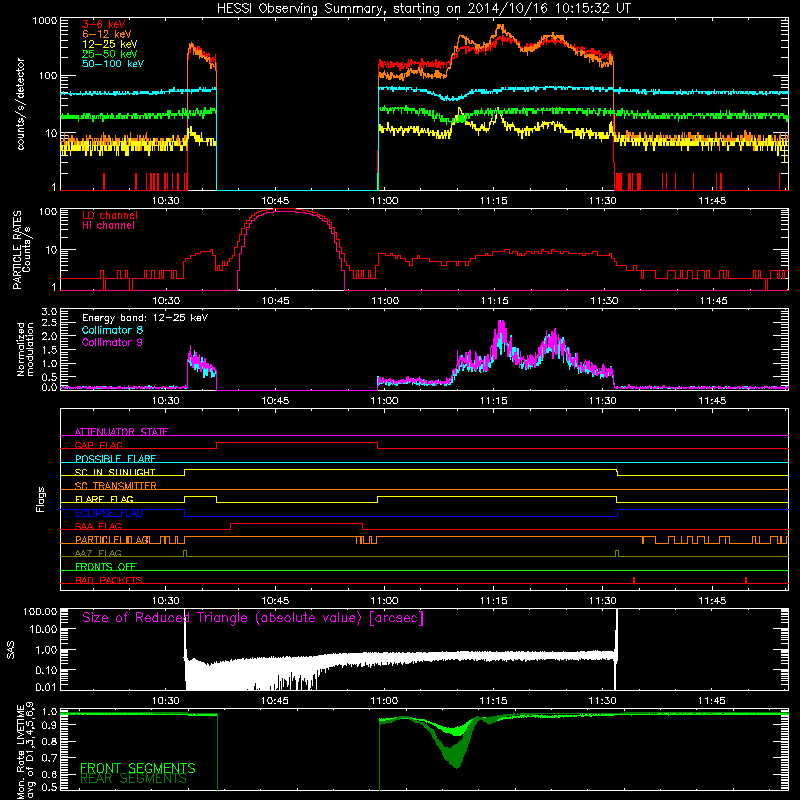Viewport: 800px width, 800px height.
Task: Click '11:15' time tick under count-rate panel
Action: [x=494, y=201]
